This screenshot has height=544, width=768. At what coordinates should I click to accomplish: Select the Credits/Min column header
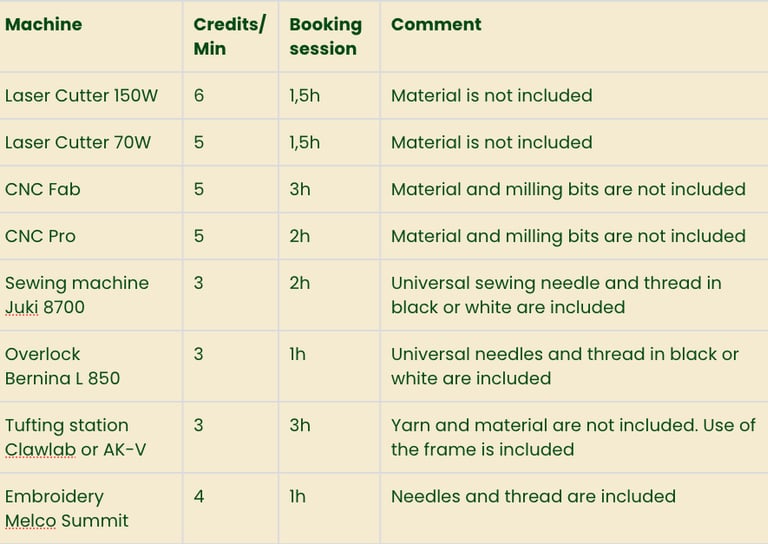coord(229,36)
